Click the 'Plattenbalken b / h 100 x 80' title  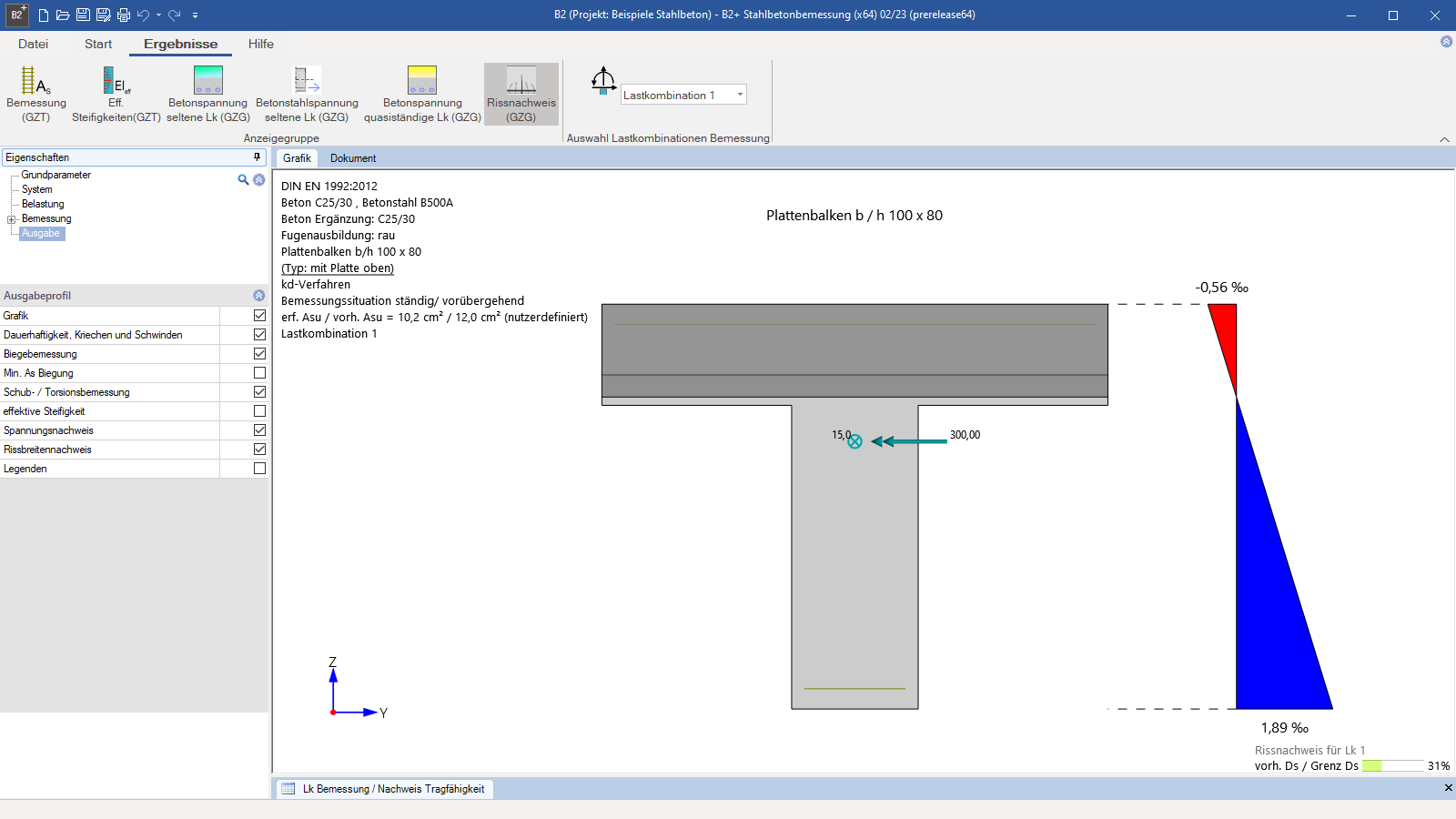854,216
